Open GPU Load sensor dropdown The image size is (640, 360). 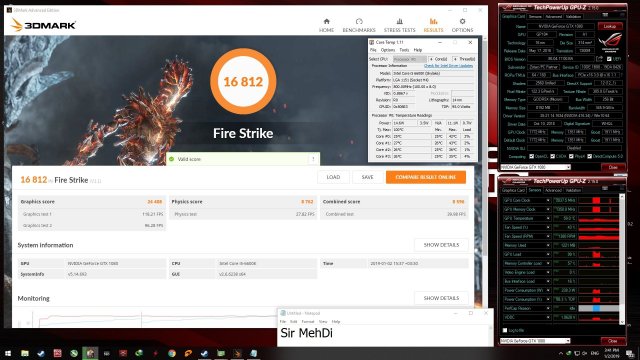[548, 254]
